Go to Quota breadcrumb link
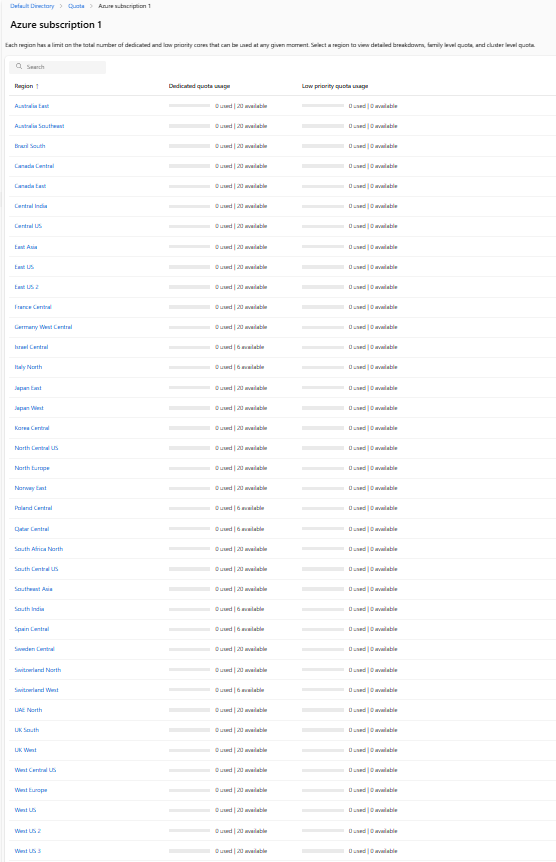The image size is (556, 862). tap(76, 6)
